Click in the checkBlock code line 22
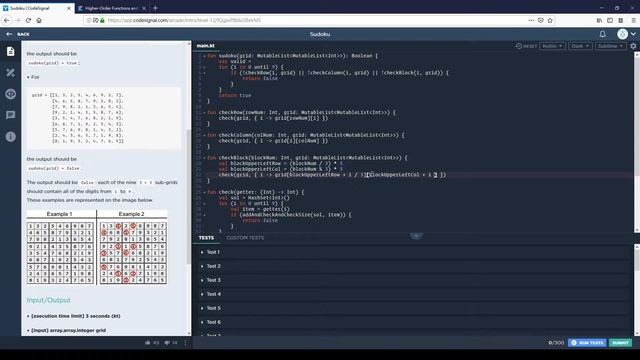Image resolution: width=640 pixels, height=360 pixels. pyautogui.click(x=332, y=175)
